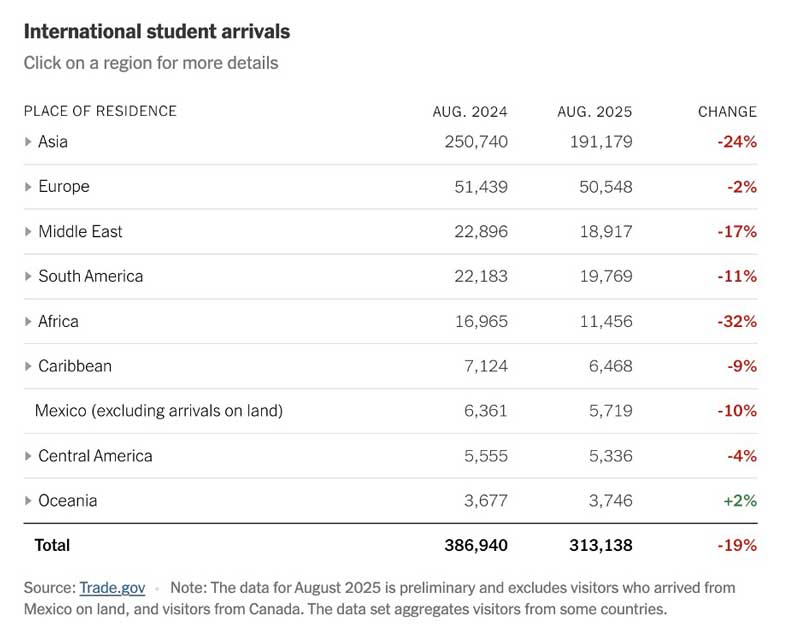Click the Aug. 2024 column header
The image size is (800, 636).
[470, 112]
